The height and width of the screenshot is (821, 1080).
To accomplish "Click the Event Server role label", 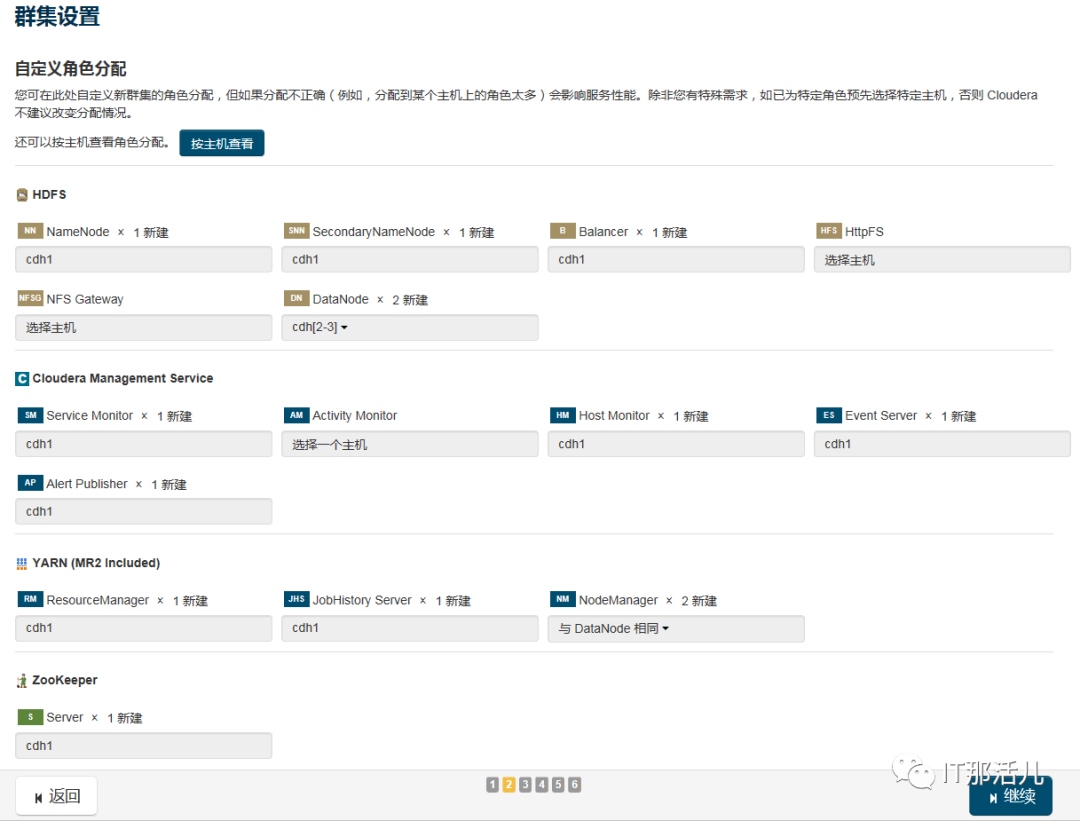I will 881,416.
